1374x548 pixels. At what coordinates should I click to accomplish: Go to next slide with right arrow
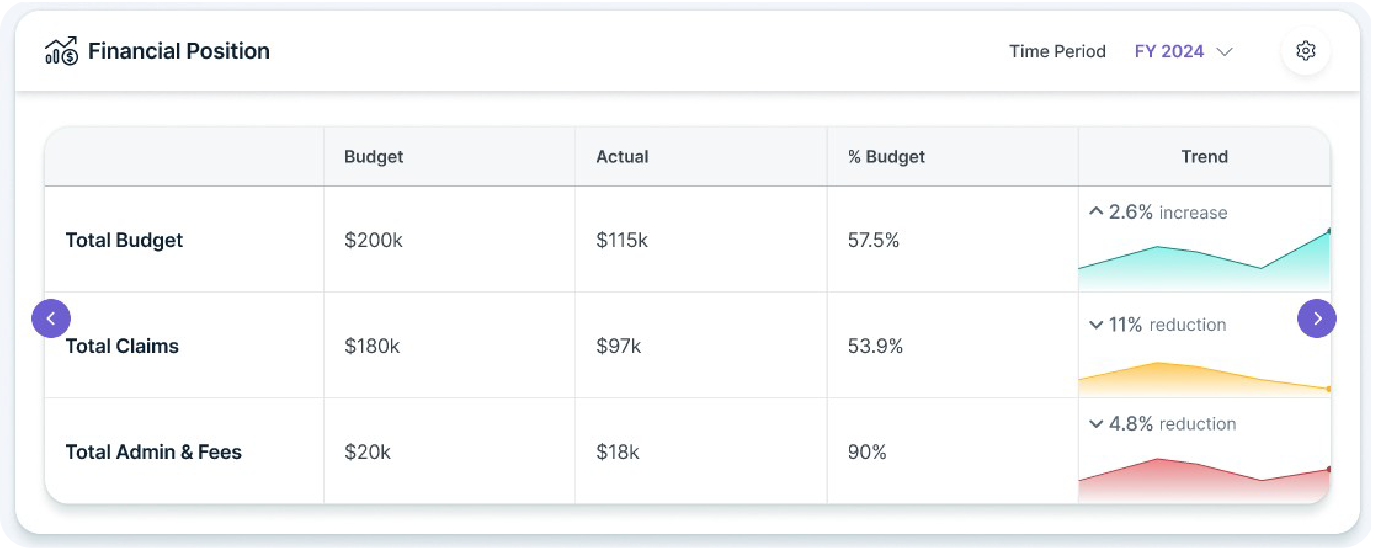[x=1316, y=319]
